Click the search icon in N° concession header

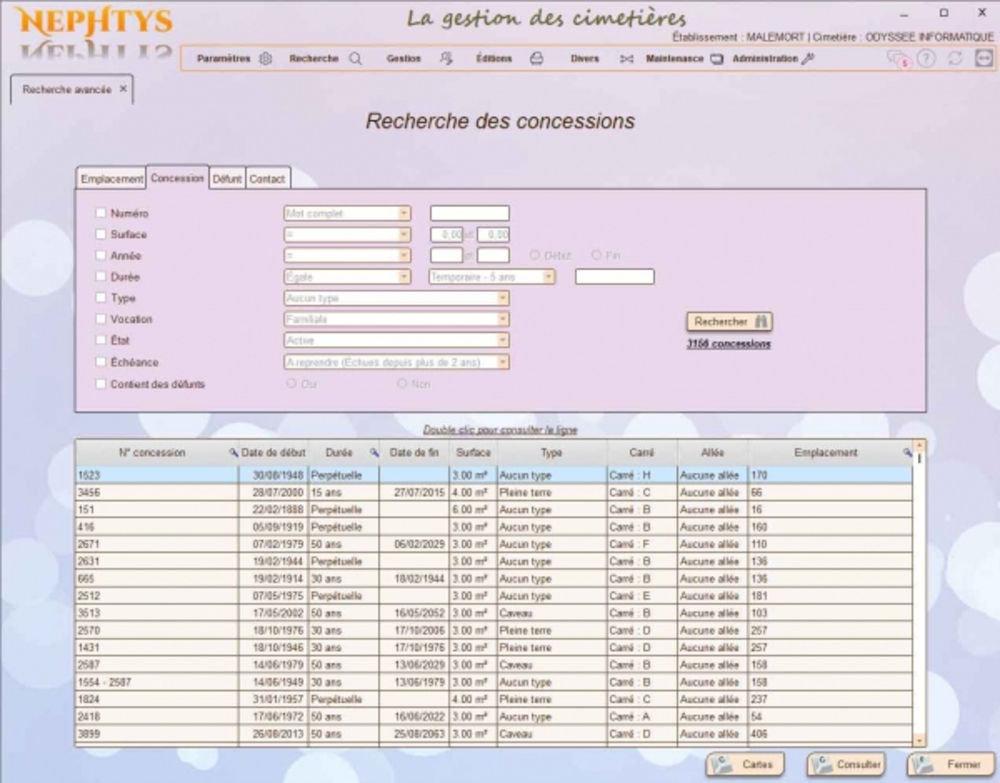click(x=233, y=453)
